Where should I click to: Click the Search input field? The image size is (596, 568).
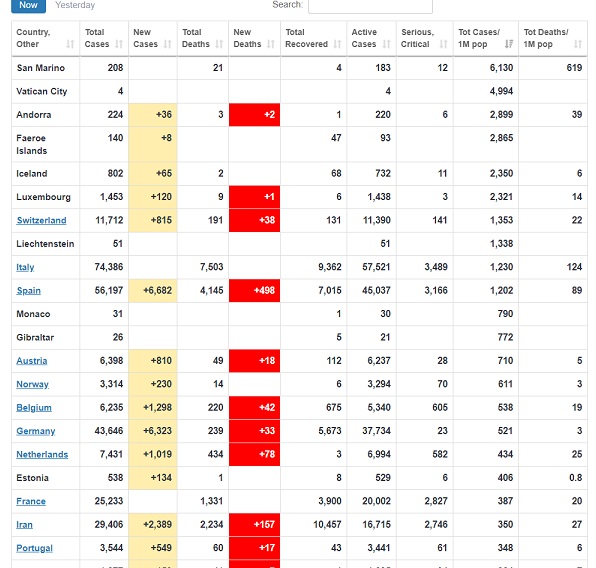click(370, 6)
